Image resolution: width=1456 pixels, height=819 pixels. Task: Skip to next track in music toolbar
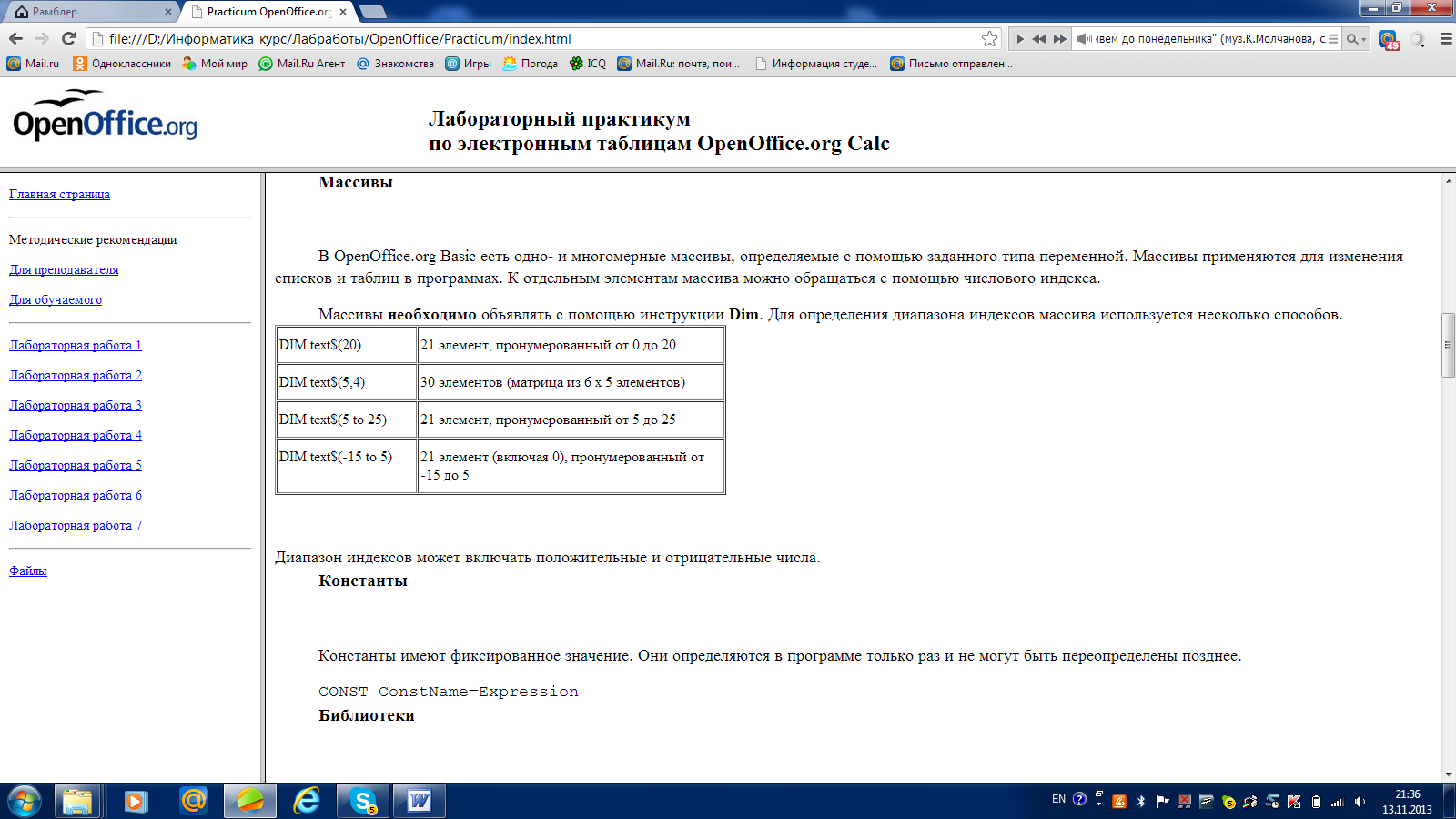[1059, 39]
